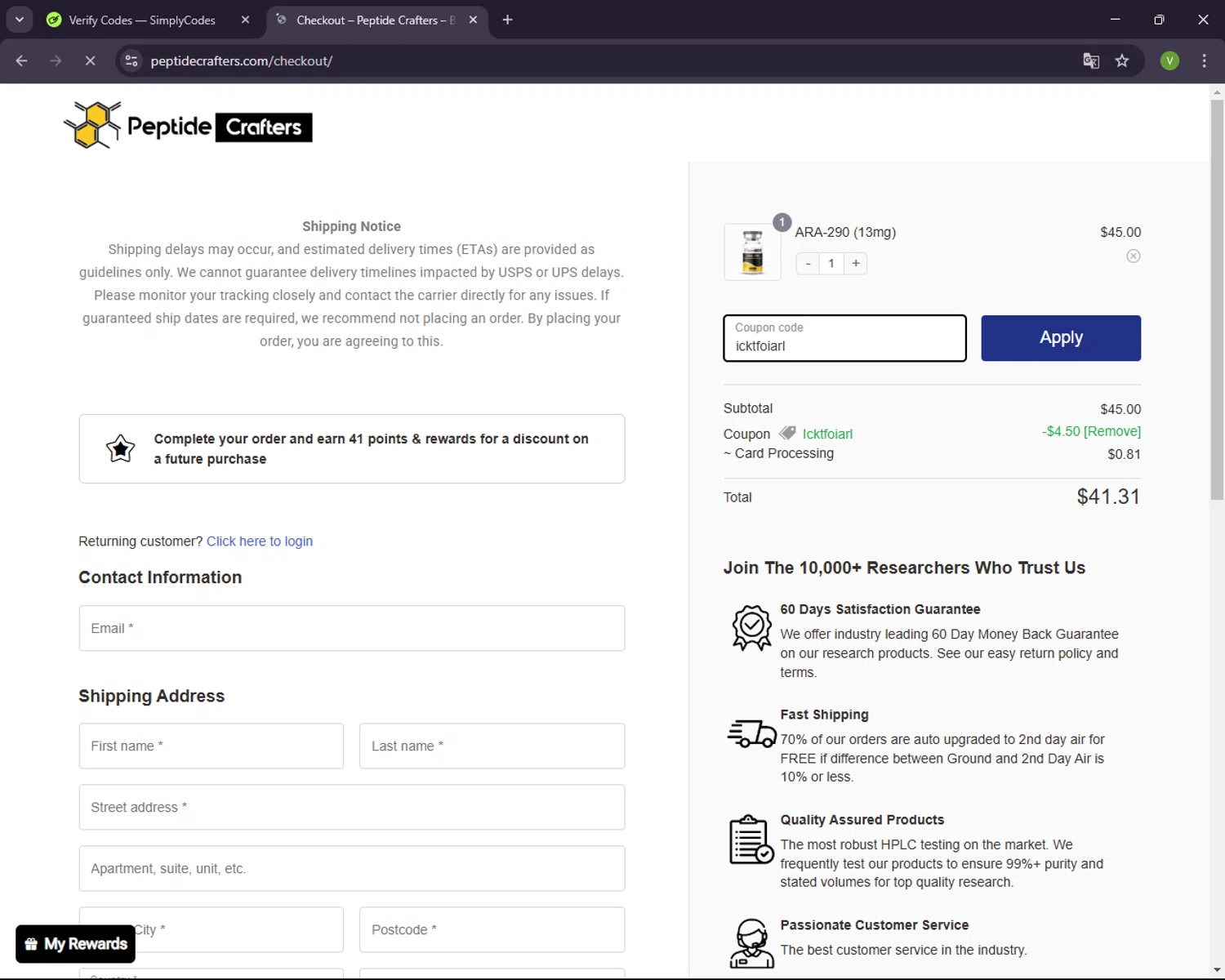Focus the Apartment, suite, unit field
This screenshot has width=1225, height=980.
pos(352,868)
